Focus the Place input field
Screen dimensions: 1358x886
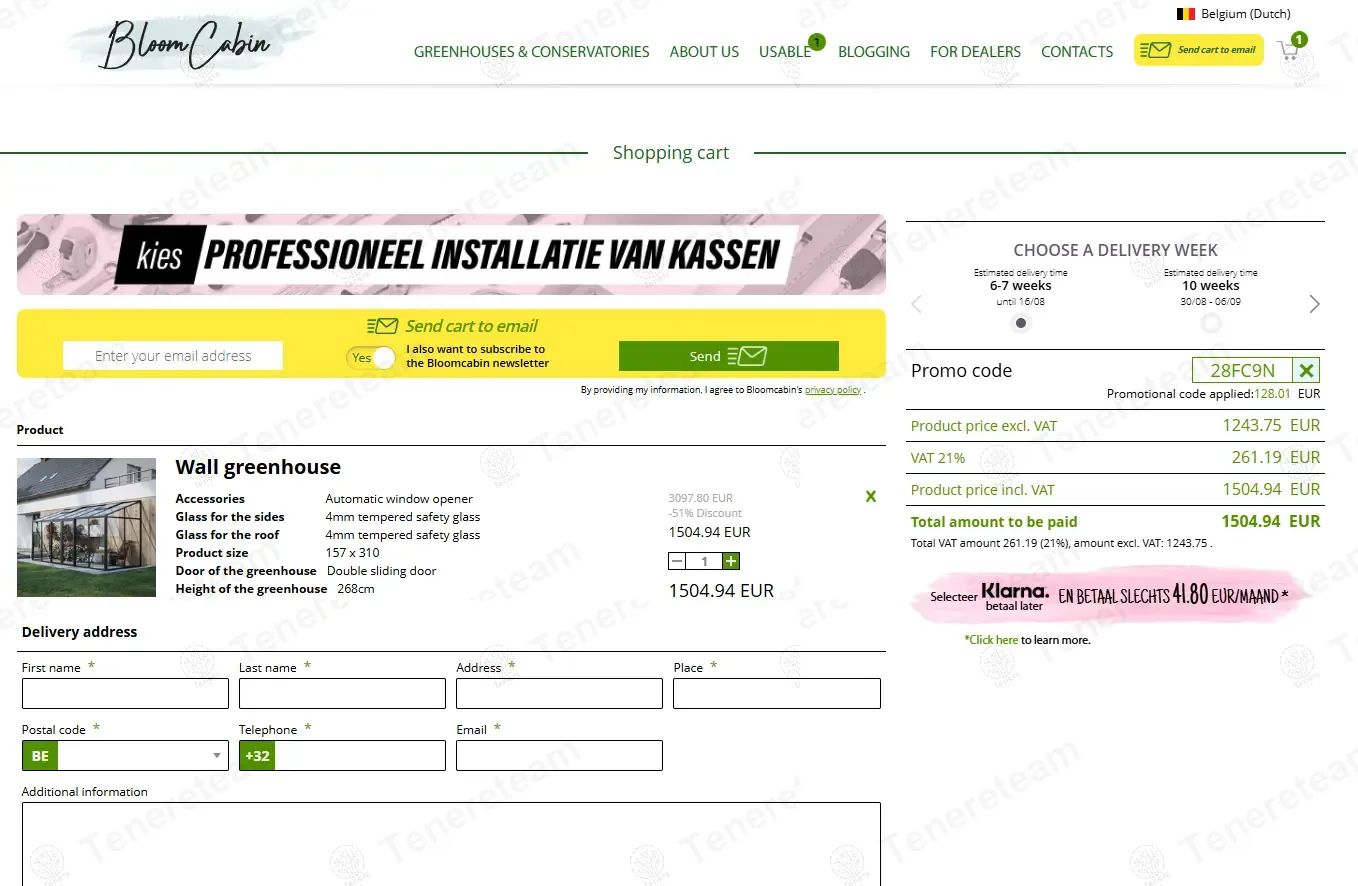777,694
